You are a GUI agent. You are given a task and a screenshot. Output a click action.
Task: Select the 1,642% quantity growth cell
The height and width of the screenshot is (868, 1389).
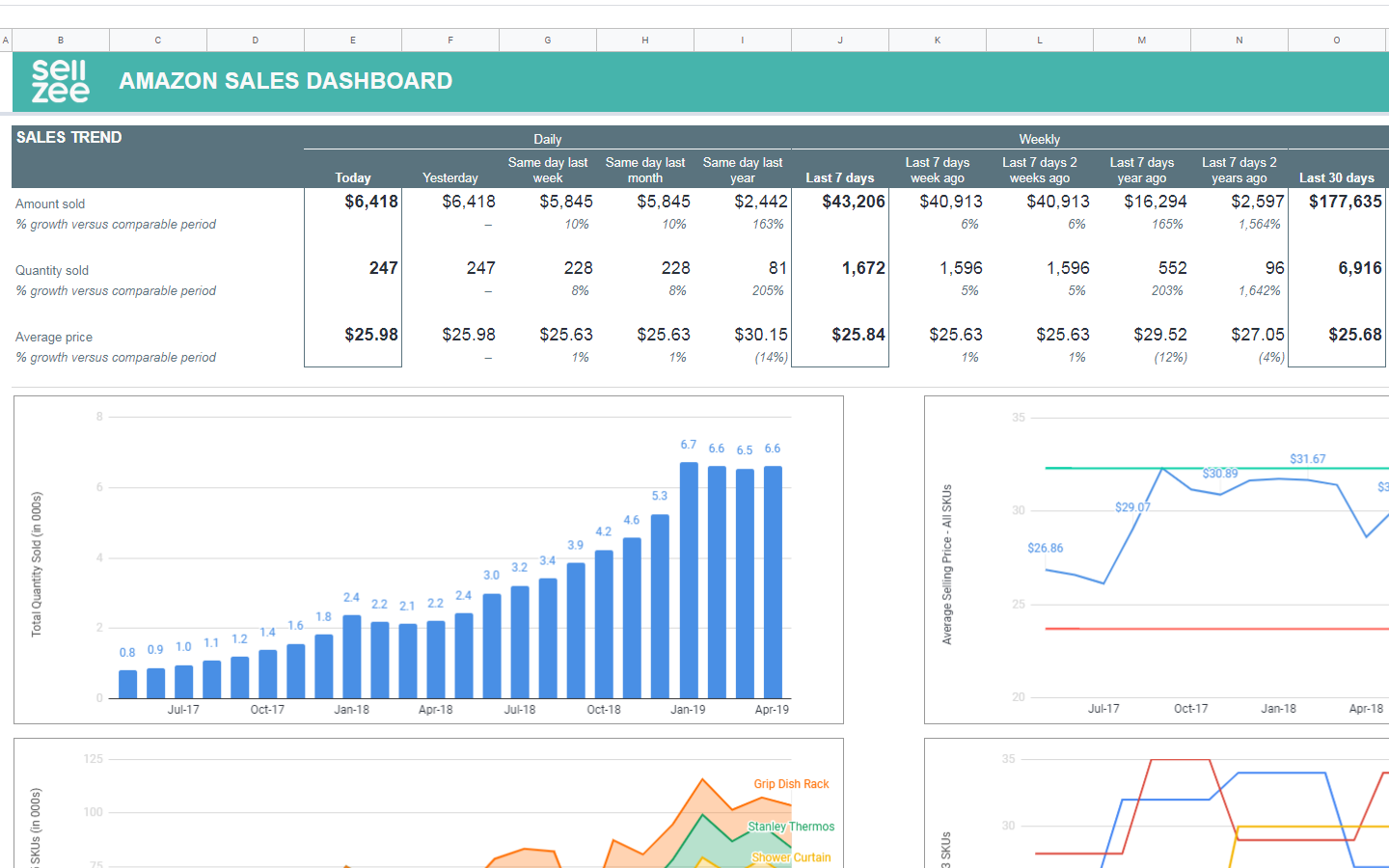pos(1260,290)
